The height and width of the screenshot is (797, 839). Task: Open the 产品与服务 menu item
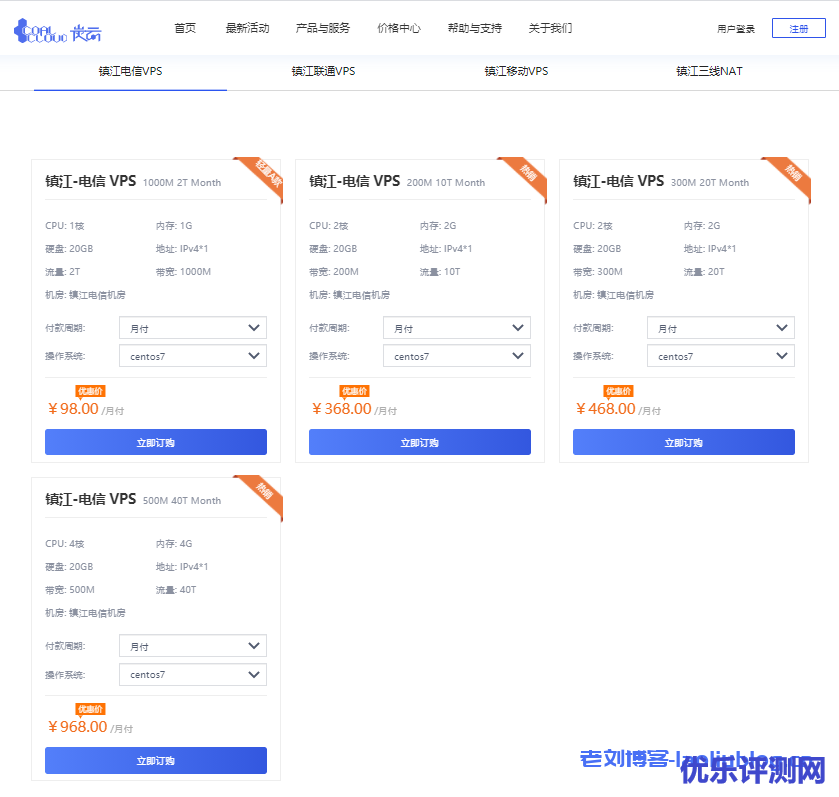tap(323, 28)
